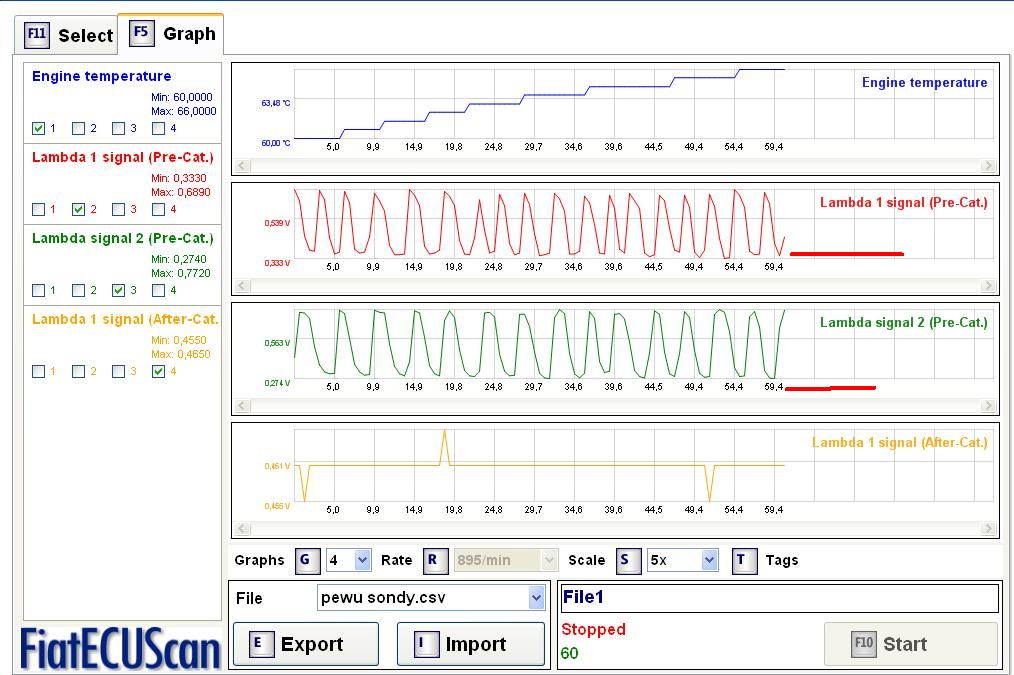Open the Graph tab
This screenshot has width=1014, height=675.
click(x=172, y=34)
